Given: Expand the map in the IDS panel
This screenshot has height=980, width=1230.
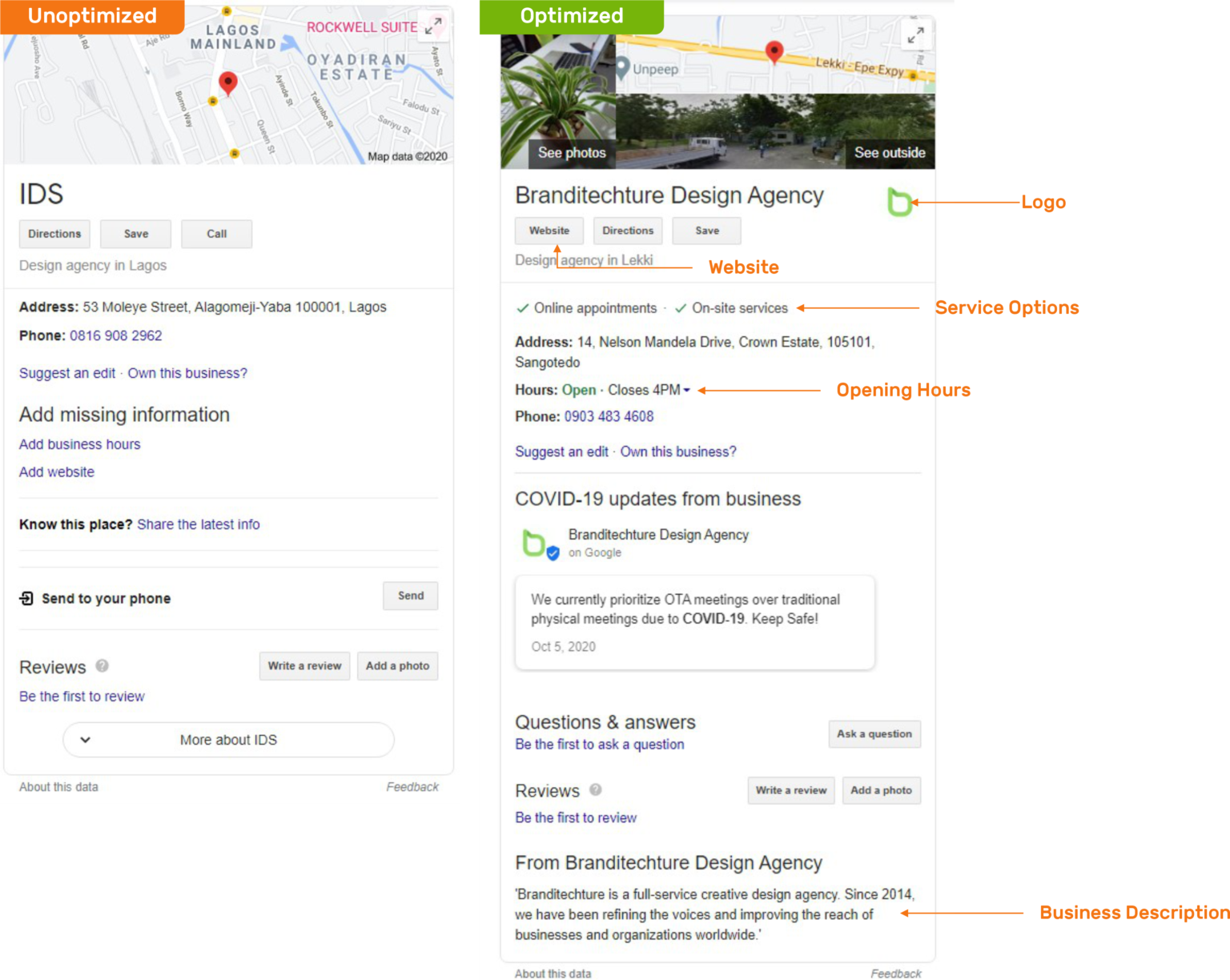Looking at the screenshot, I should (433, 26).
